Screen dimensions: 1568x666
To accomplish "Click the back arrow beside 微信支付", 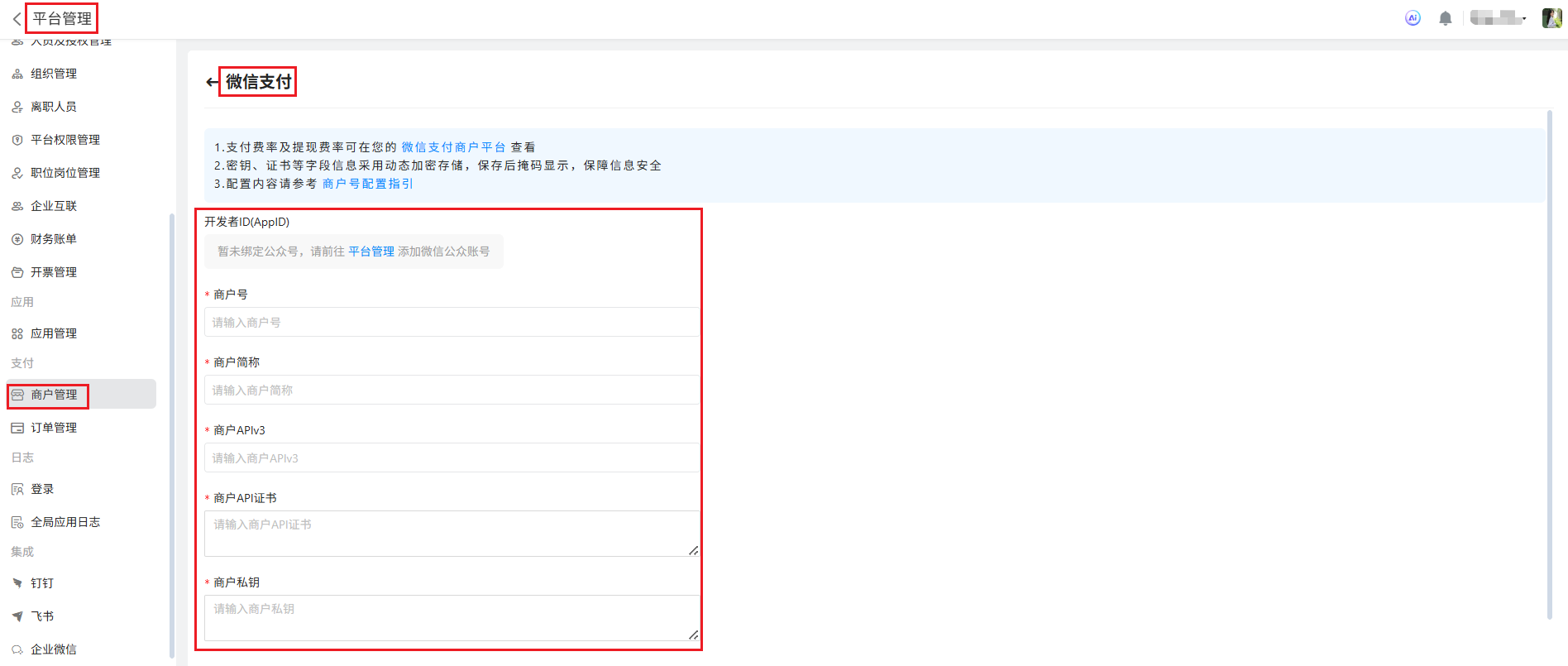I will tap(212, 82).
